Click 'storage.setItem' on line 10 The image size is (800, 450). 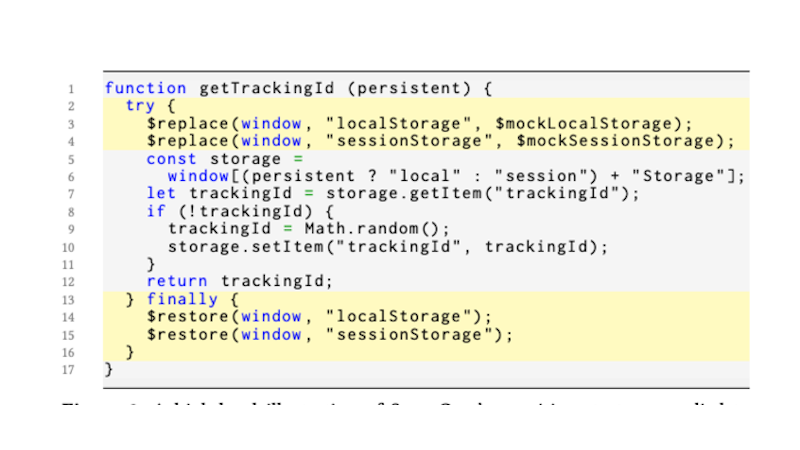point(246,247)
